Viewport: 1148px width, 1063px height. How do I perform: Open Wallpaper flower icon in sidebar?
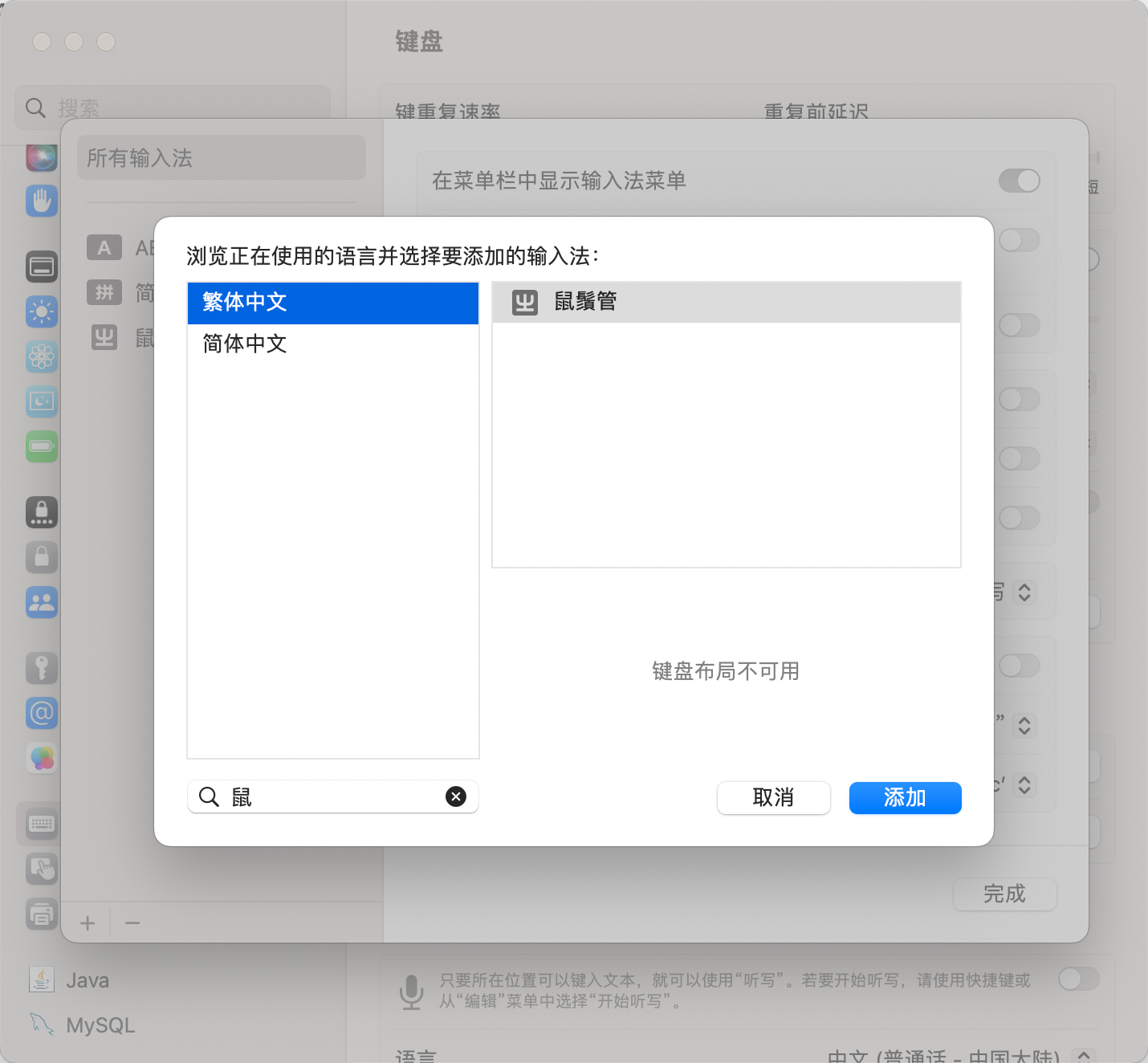coord(42,356)
